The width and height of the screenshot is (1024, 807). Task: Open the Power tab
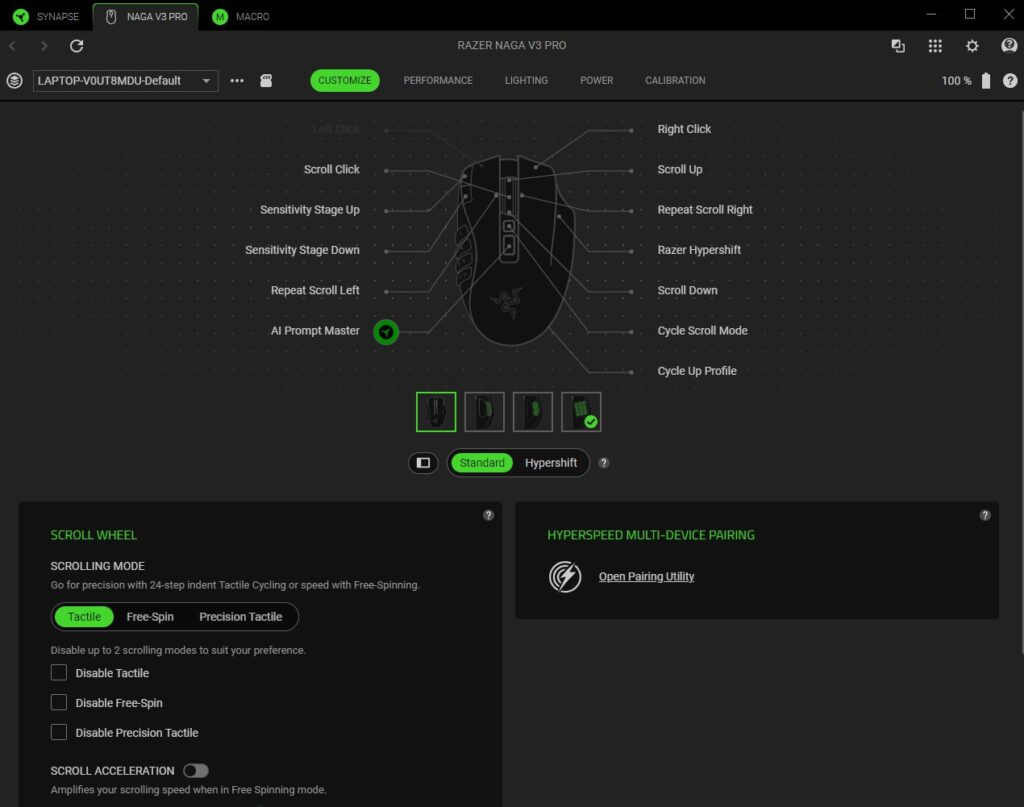[597, 80]
